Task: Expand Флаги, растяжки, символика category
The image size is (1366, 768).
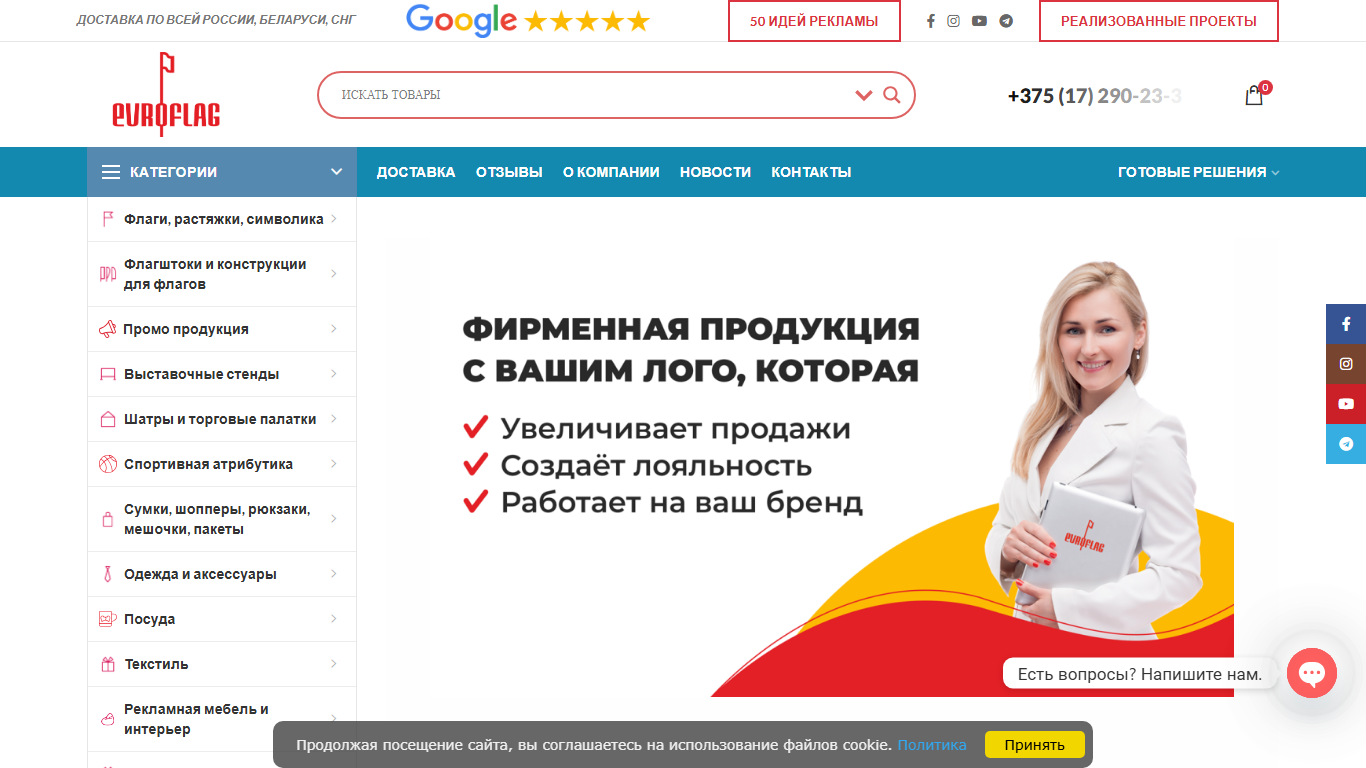Action: pyautogui.click(x=222, y=219)
